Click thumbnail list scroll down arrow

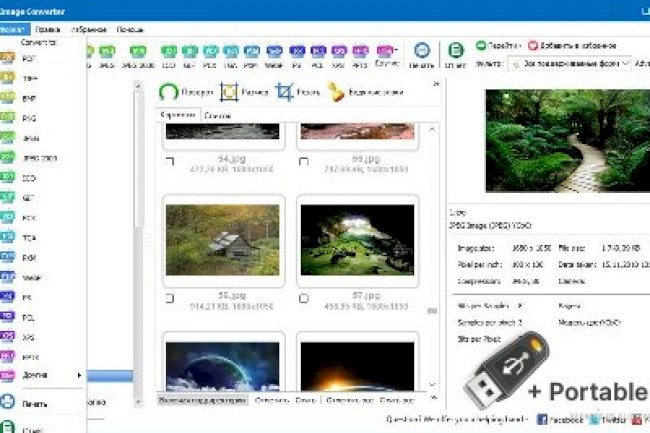click(x=432, y=384)
